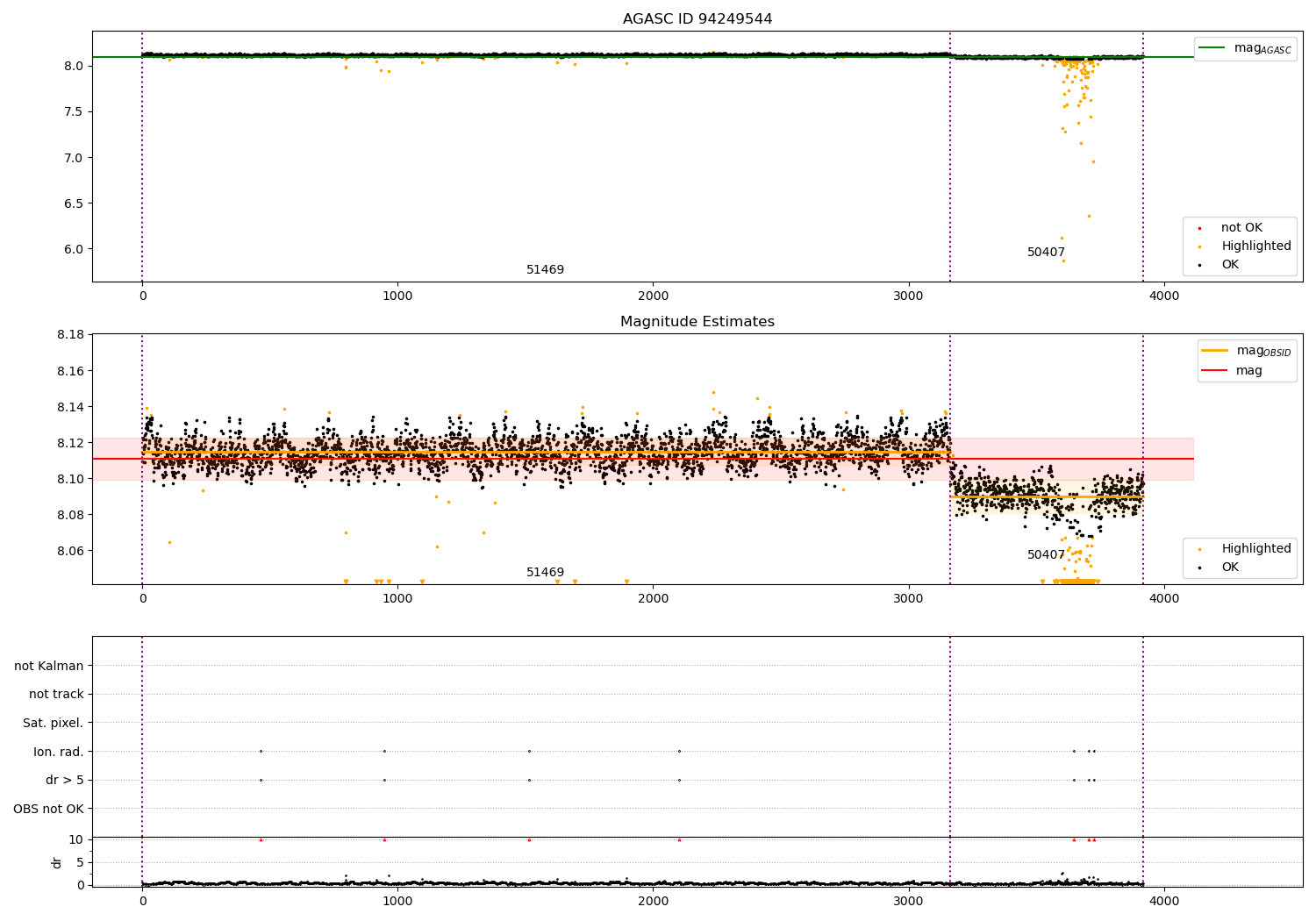Click y-tick '8.10' on the magnitude plot
Viewport: 1316px width, 921px height.
tap(70, 479)
